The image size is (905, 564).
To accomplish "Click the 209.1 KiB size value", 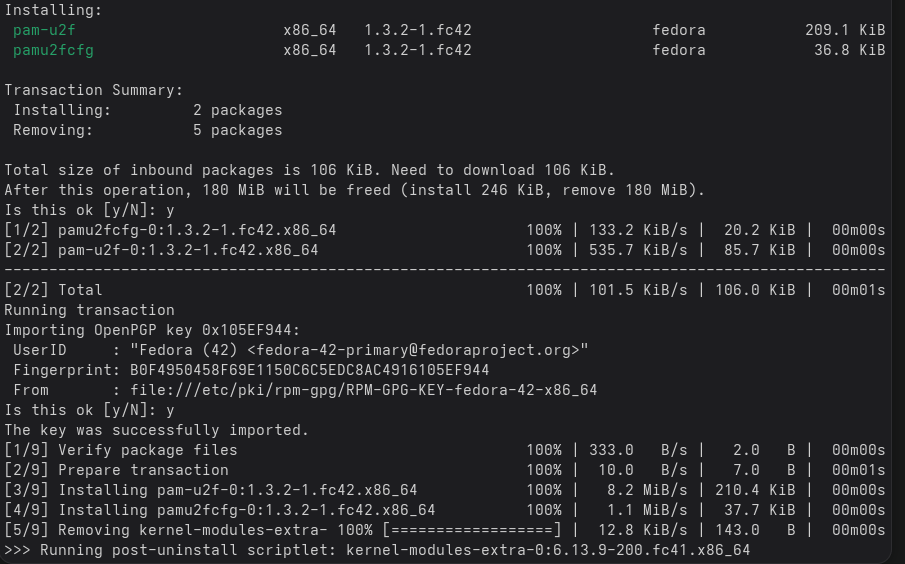I will (x=844, y=30).
